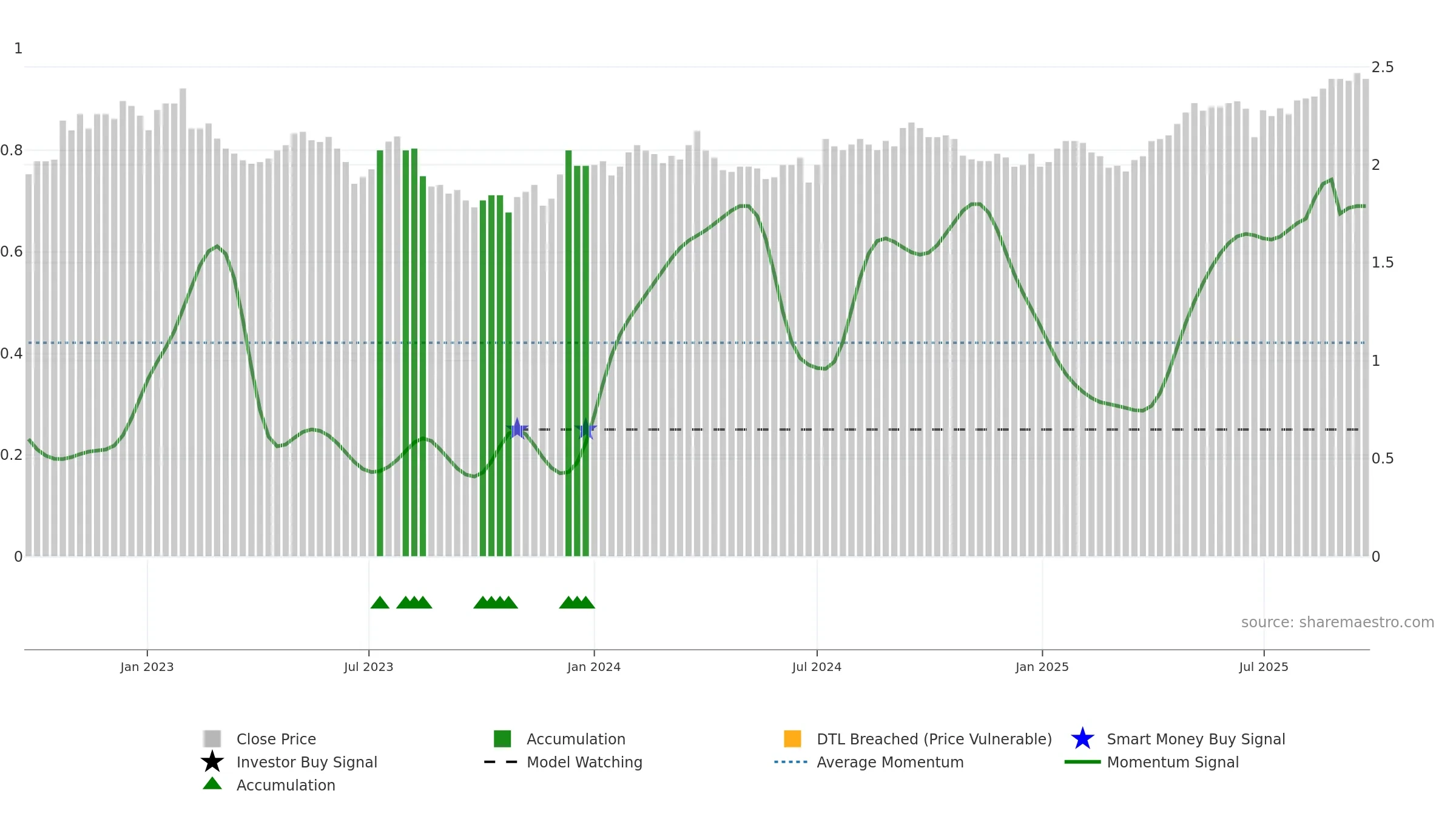This screenshot has width=1456, height=819.
Task: Click the orange DTL Breached legend swatch
Action: 792,738
